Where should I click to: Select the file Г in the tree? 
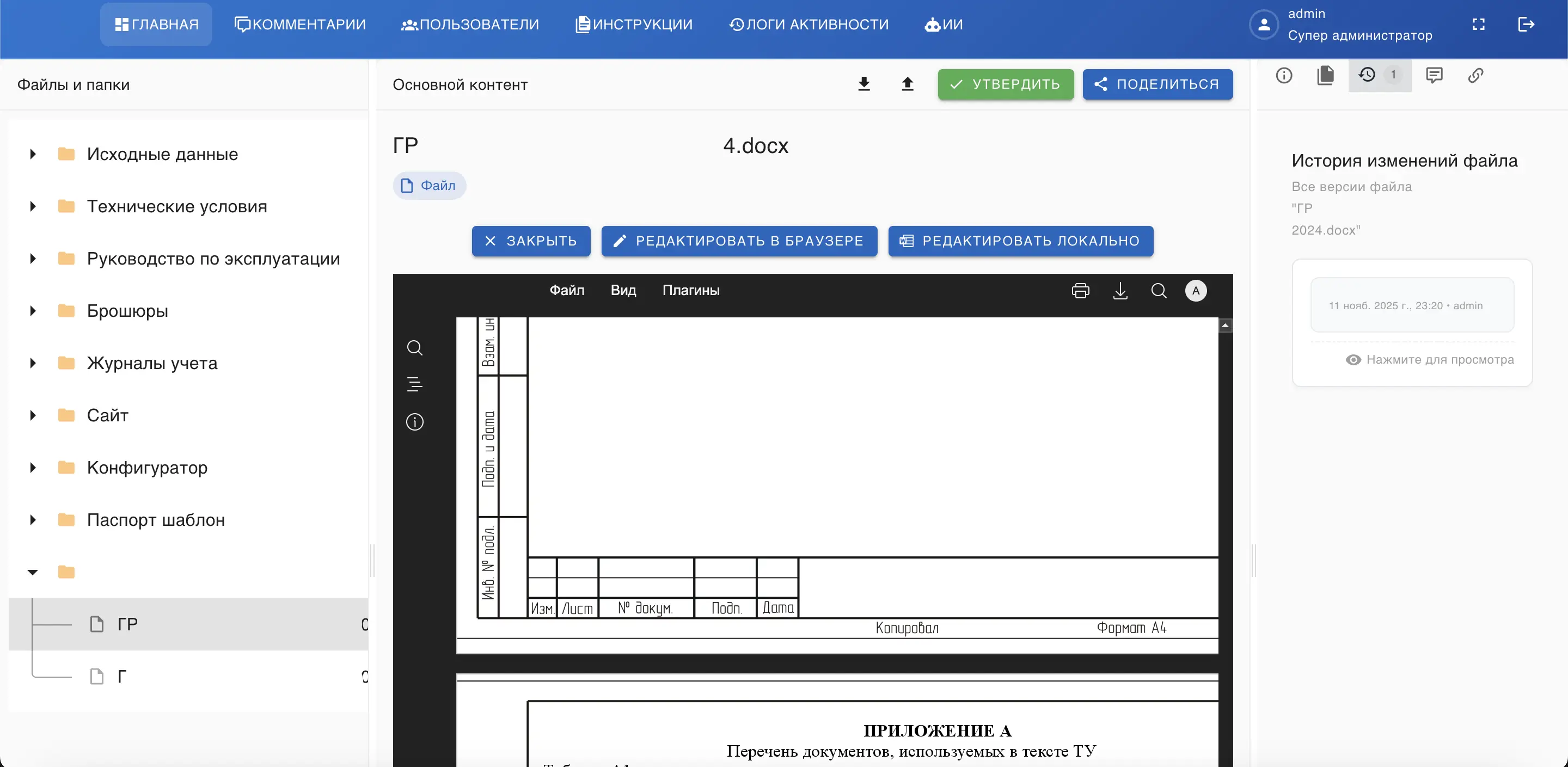pos(122,676)
